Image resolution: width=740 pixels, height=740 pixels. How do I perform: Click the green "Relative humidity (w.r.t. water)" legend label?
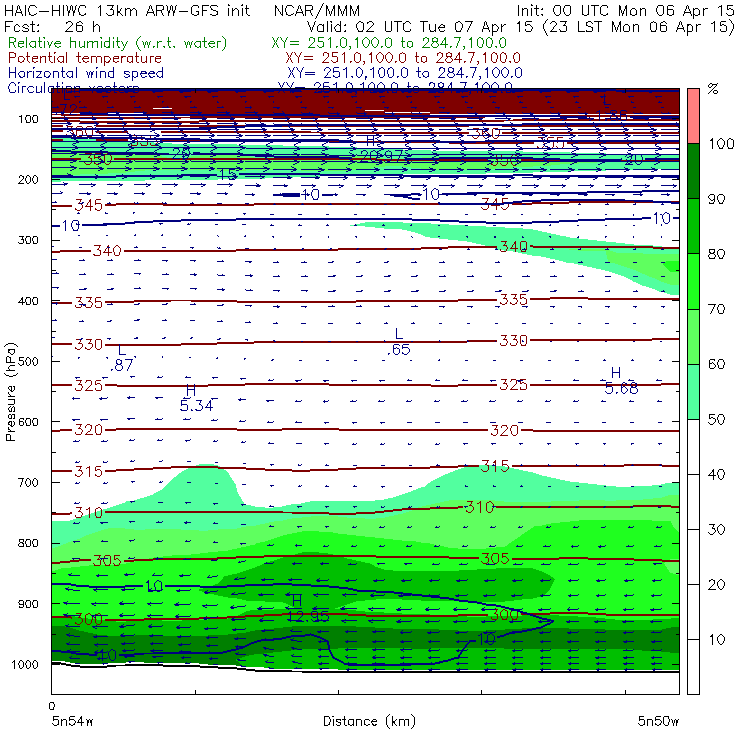click(x=118, y=43)
